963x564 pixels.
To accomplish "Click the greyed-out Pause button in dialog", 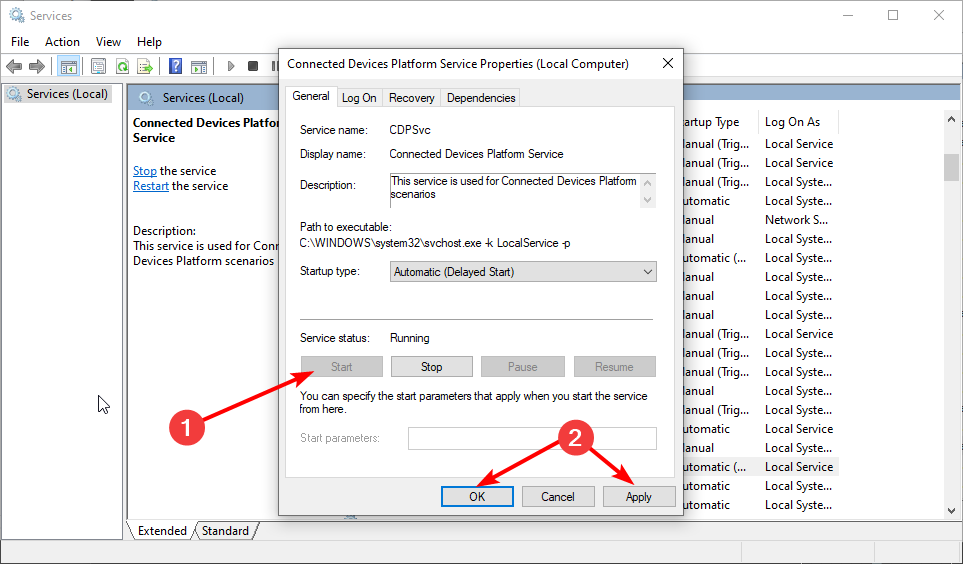I will point(523,367).
